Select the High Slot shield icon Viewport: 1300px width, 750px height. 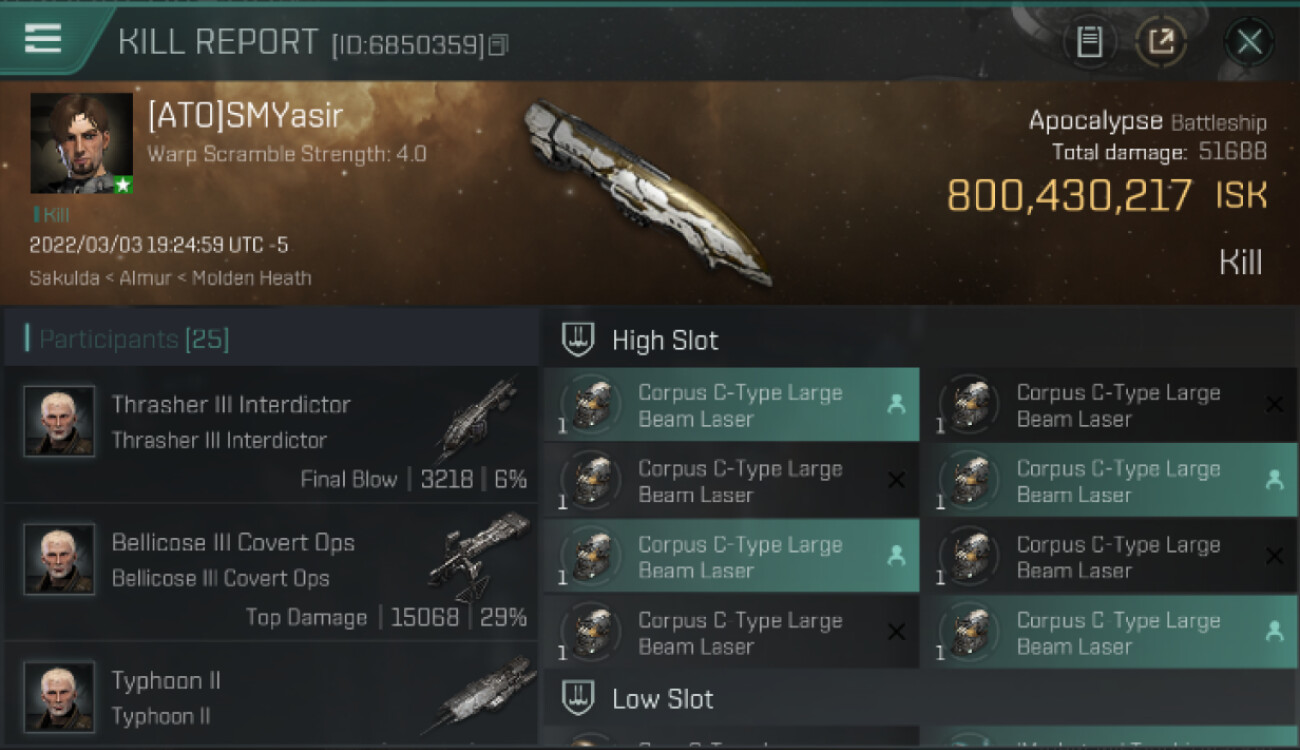tap(578, 340)
